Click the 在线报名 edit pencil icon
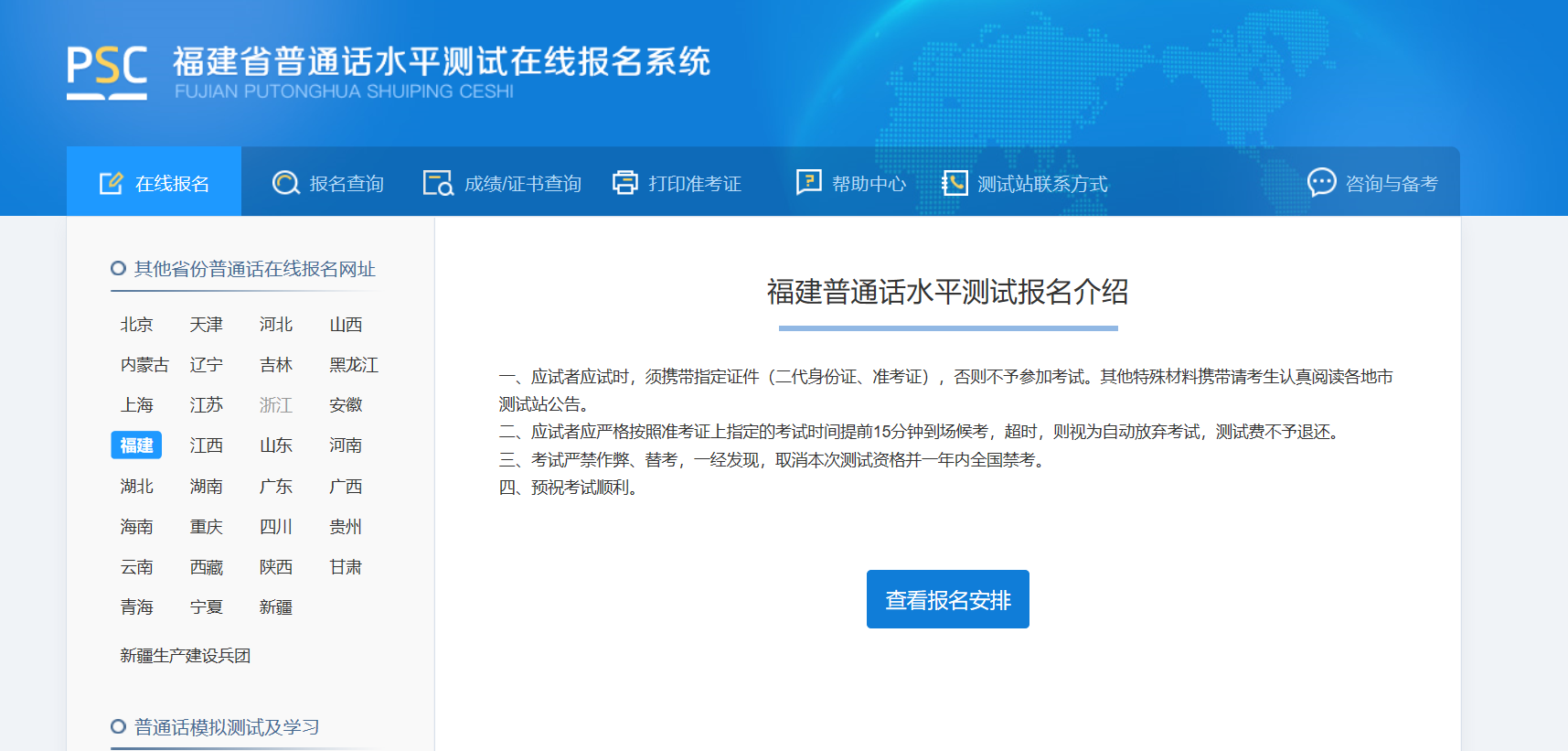This screenshot has width=1568, height=751. 111,183
